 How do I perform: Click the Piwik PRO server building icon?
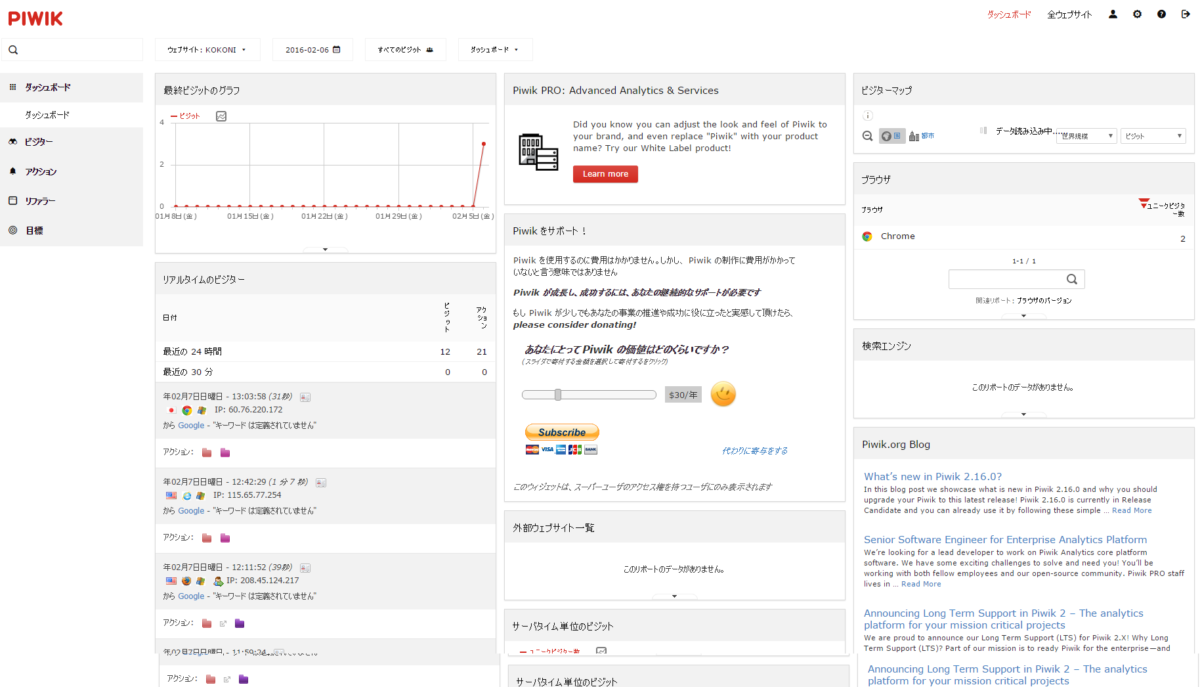click(538, 151)
